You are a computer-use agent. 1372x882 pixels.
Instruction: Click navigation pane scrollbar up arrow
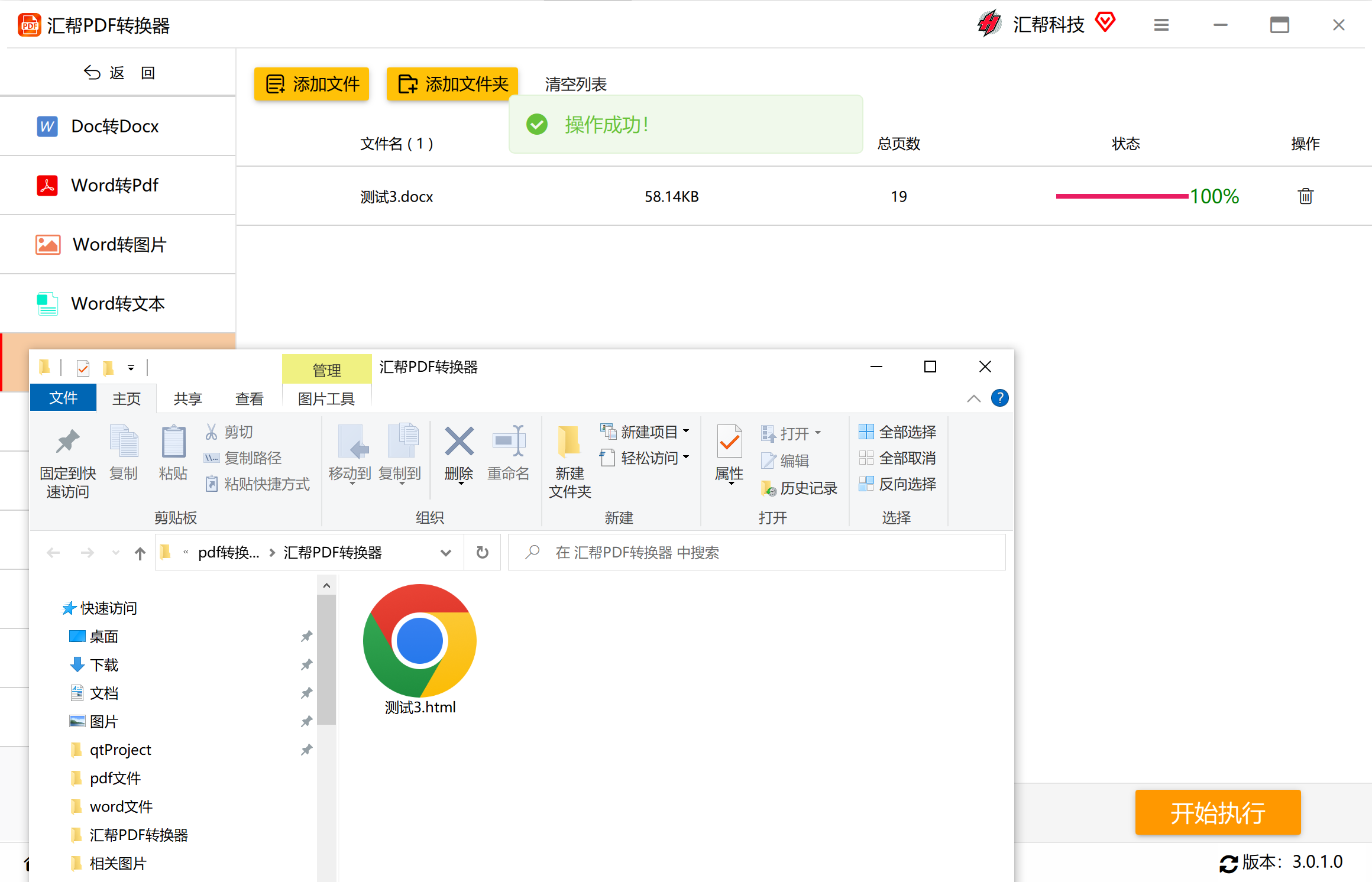(326, 586)
